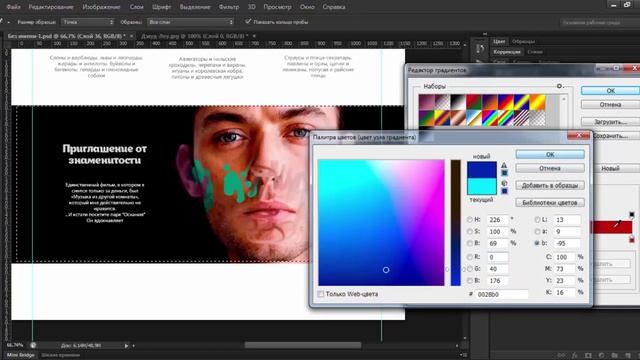This screenshot has height=360, width=640.
Task: Select the first purple-pink gradient preset
Action: coord(427,102)
